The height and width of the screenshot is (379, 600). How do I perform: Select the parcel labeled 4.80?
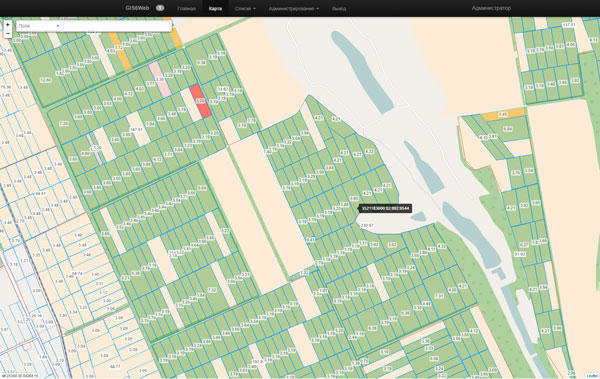coord(85,154)
